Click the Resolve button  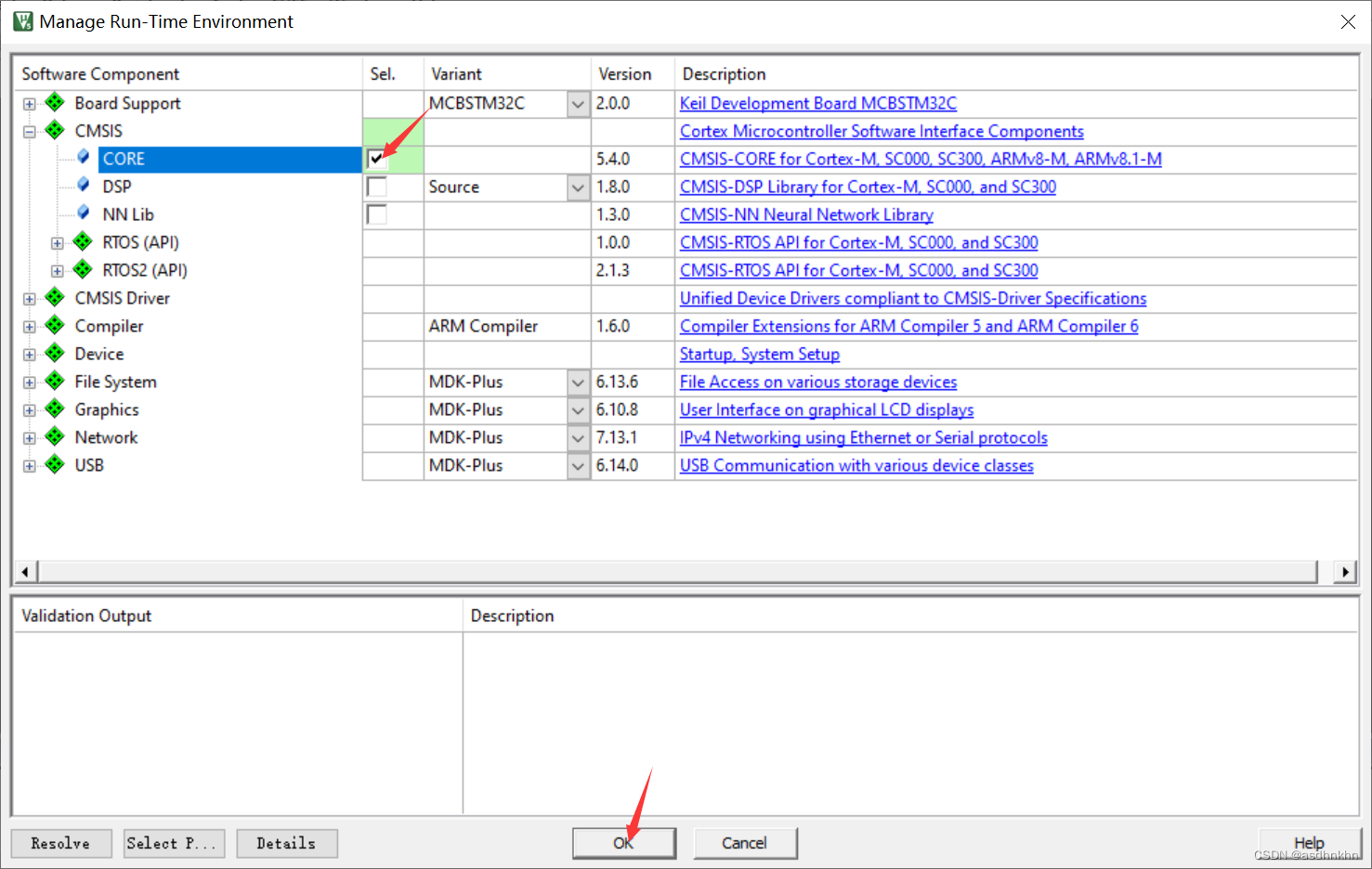(61, 843)
